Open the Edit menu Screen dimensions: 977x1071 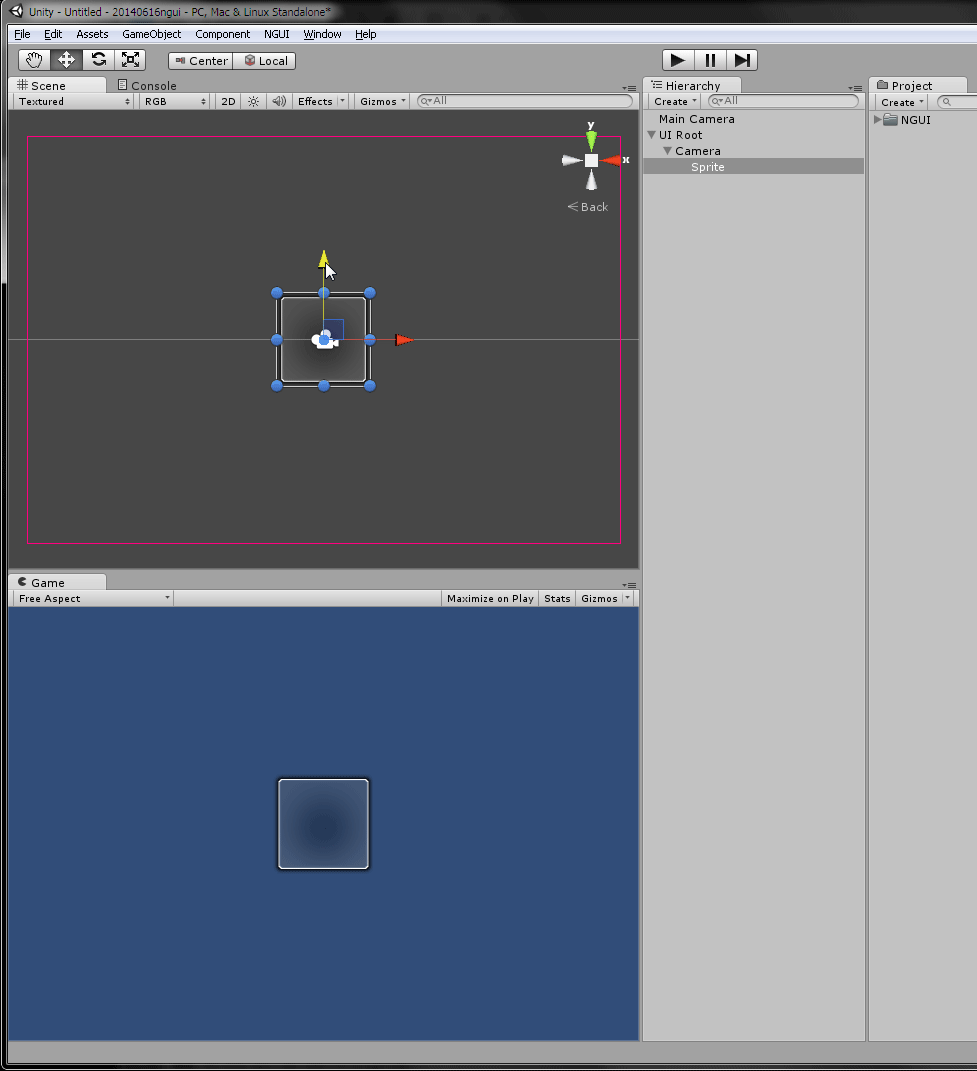pyautogui.click(x=53, y=34)
